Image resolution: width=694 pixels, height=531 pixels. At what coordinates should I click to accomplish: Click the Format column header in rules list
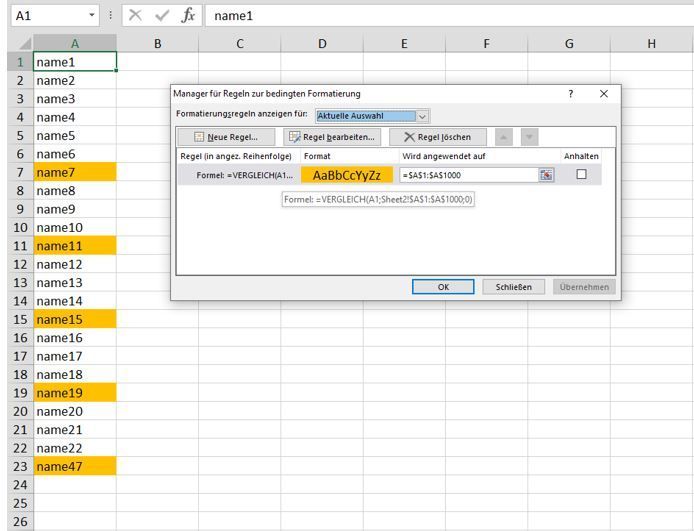(350, 156)
